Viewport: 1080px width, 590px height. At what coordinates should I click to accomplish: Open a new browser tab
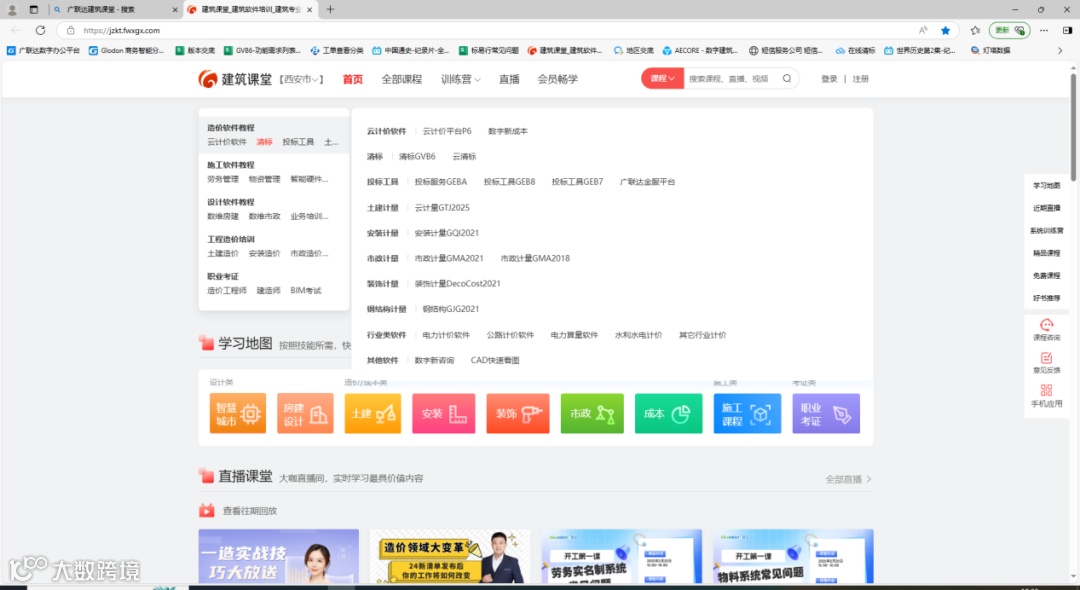click(331, 10)
